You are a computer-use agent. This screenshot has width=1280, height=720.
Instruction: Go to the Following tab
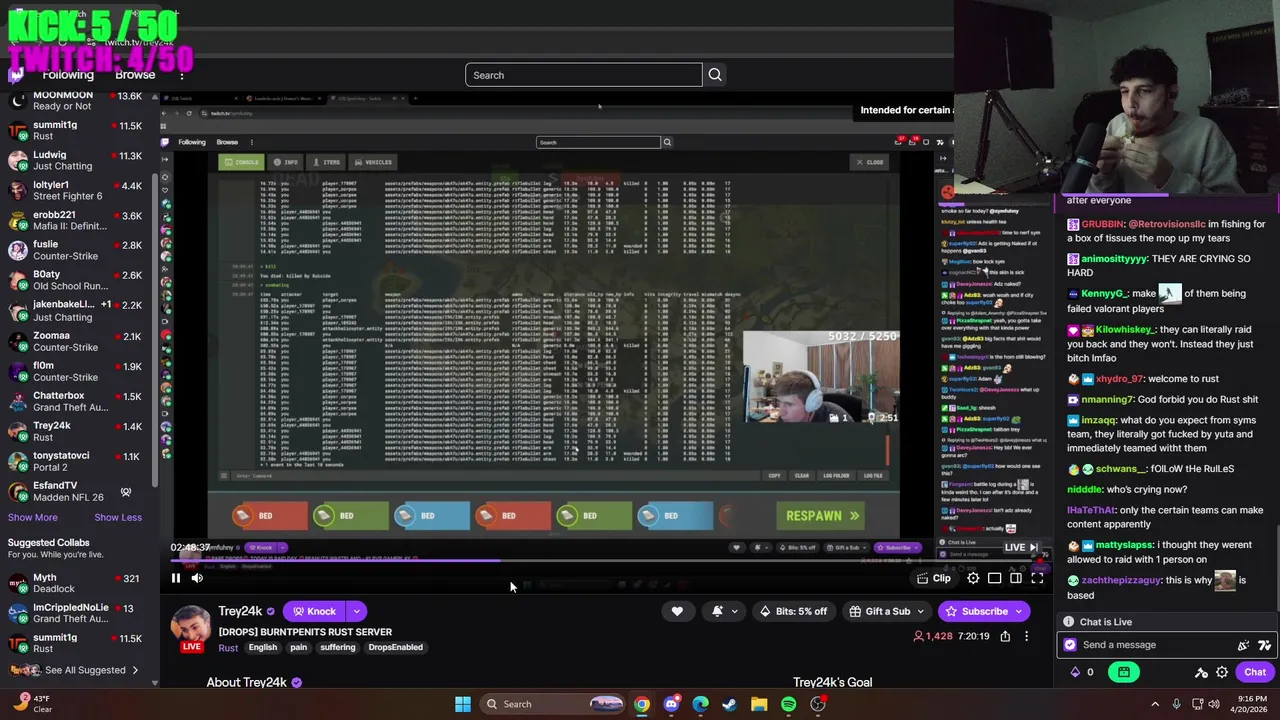click(x=68, y=75)
